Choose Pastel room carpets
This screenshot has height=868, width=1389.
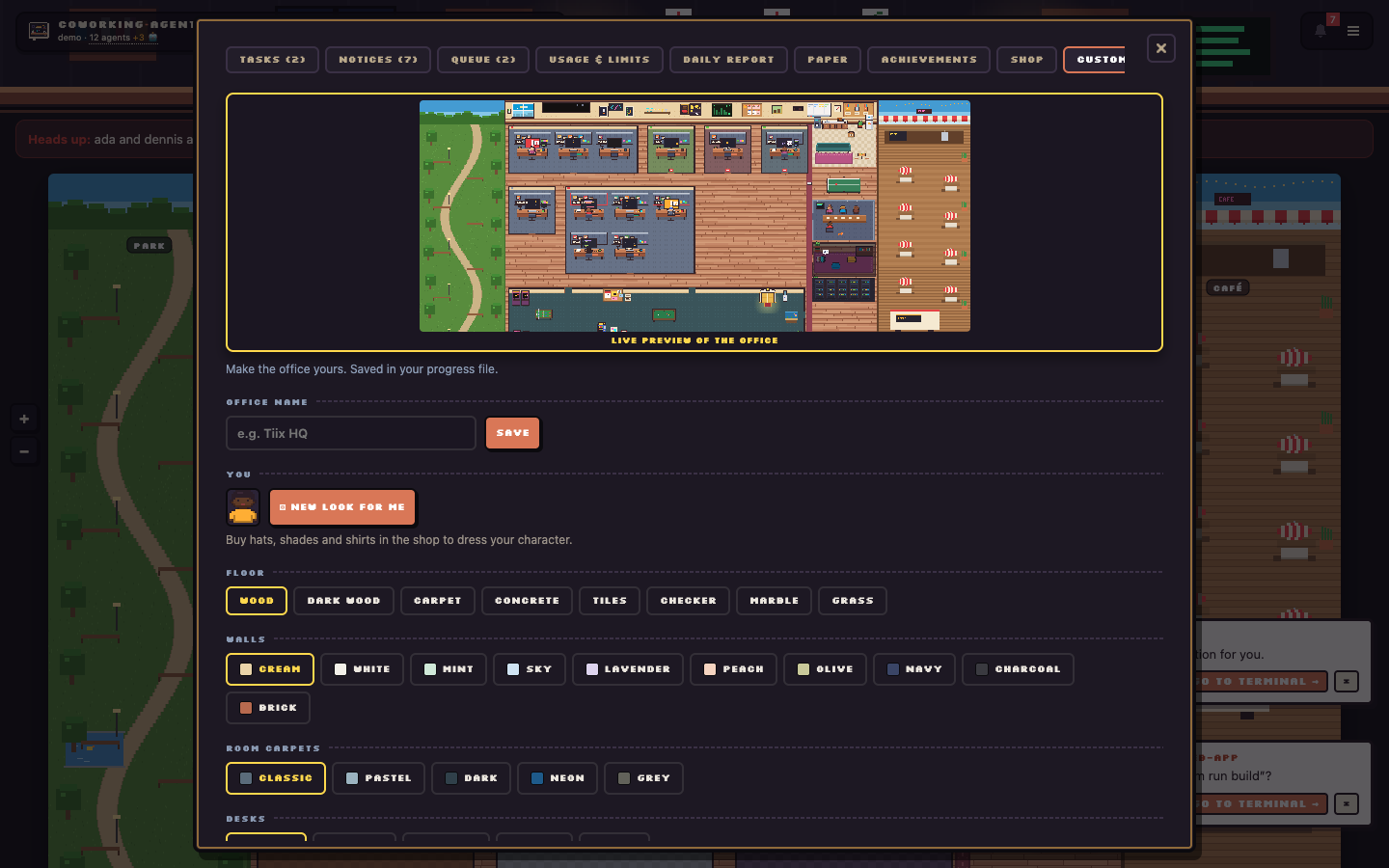[x=378, y=778]
